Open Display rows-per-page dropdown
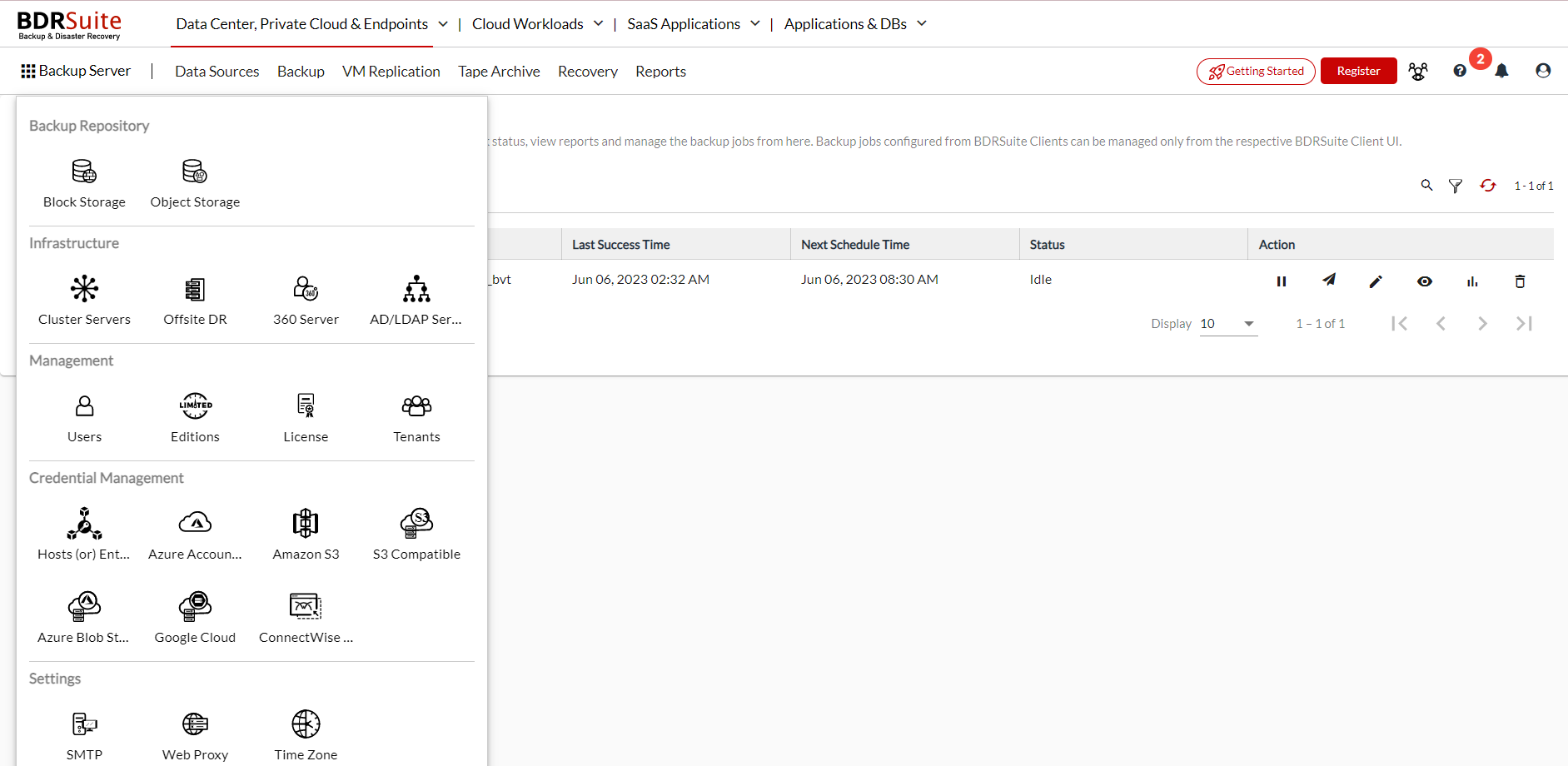 point(1228,324)
